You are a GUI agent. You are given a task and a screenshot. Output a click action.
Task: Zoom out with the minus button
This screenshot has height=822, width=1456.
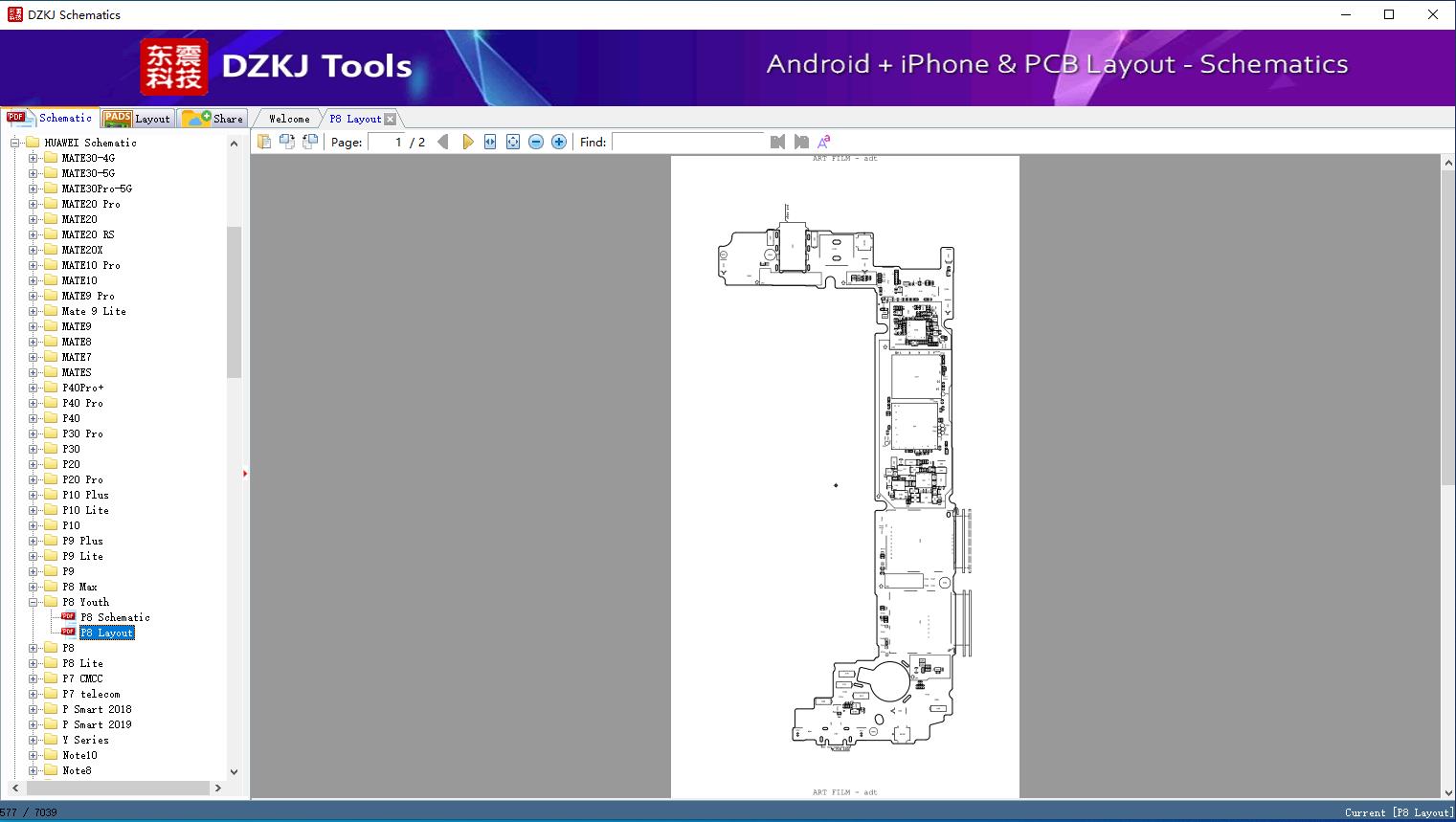[536, 142]
